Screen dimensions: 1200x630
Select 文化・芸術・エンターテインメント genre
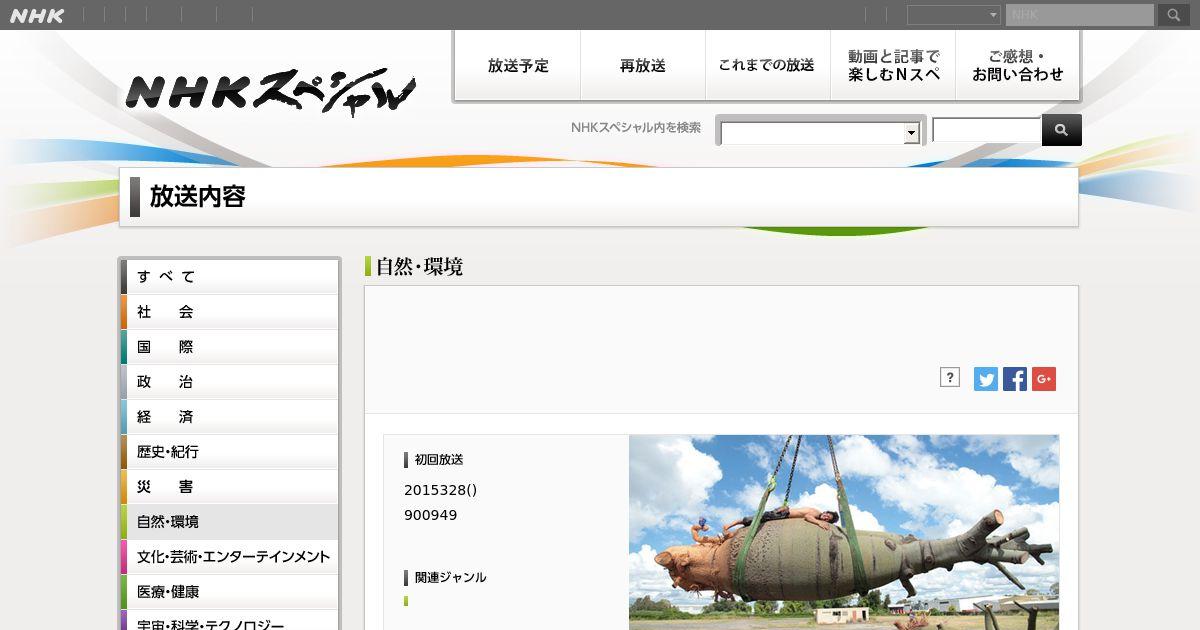(x=230, y=557)
